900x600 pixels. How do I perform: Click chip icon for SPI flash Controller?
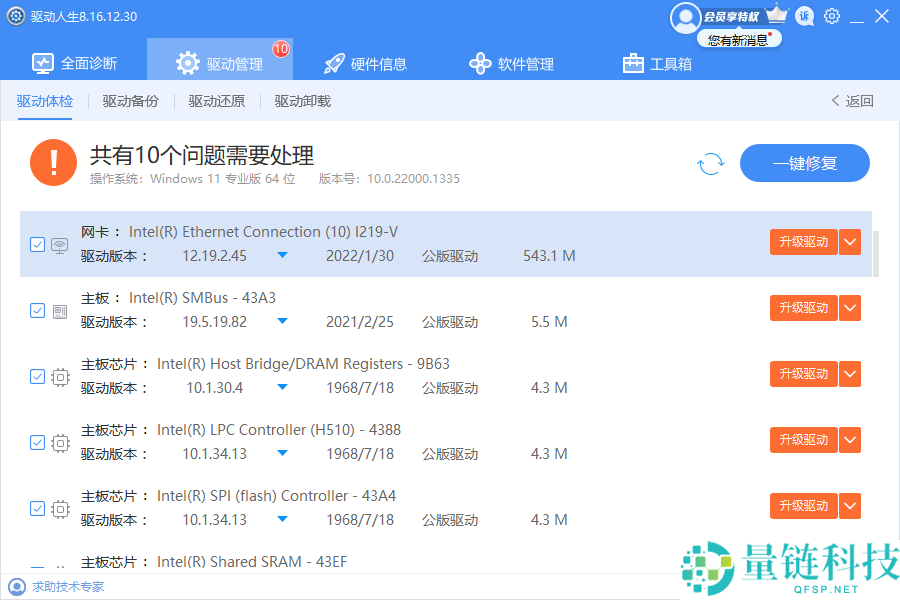(x=60, y=509)
